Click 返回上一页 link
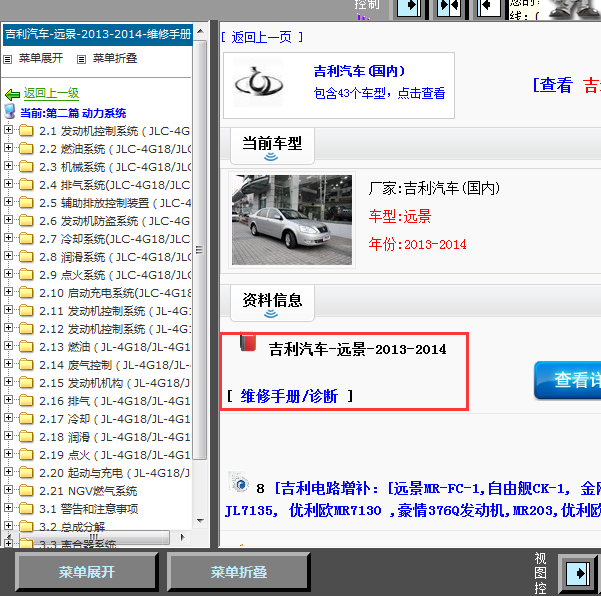Image resolution: width=601 pixels, height=596 pixels. point(262,37)
